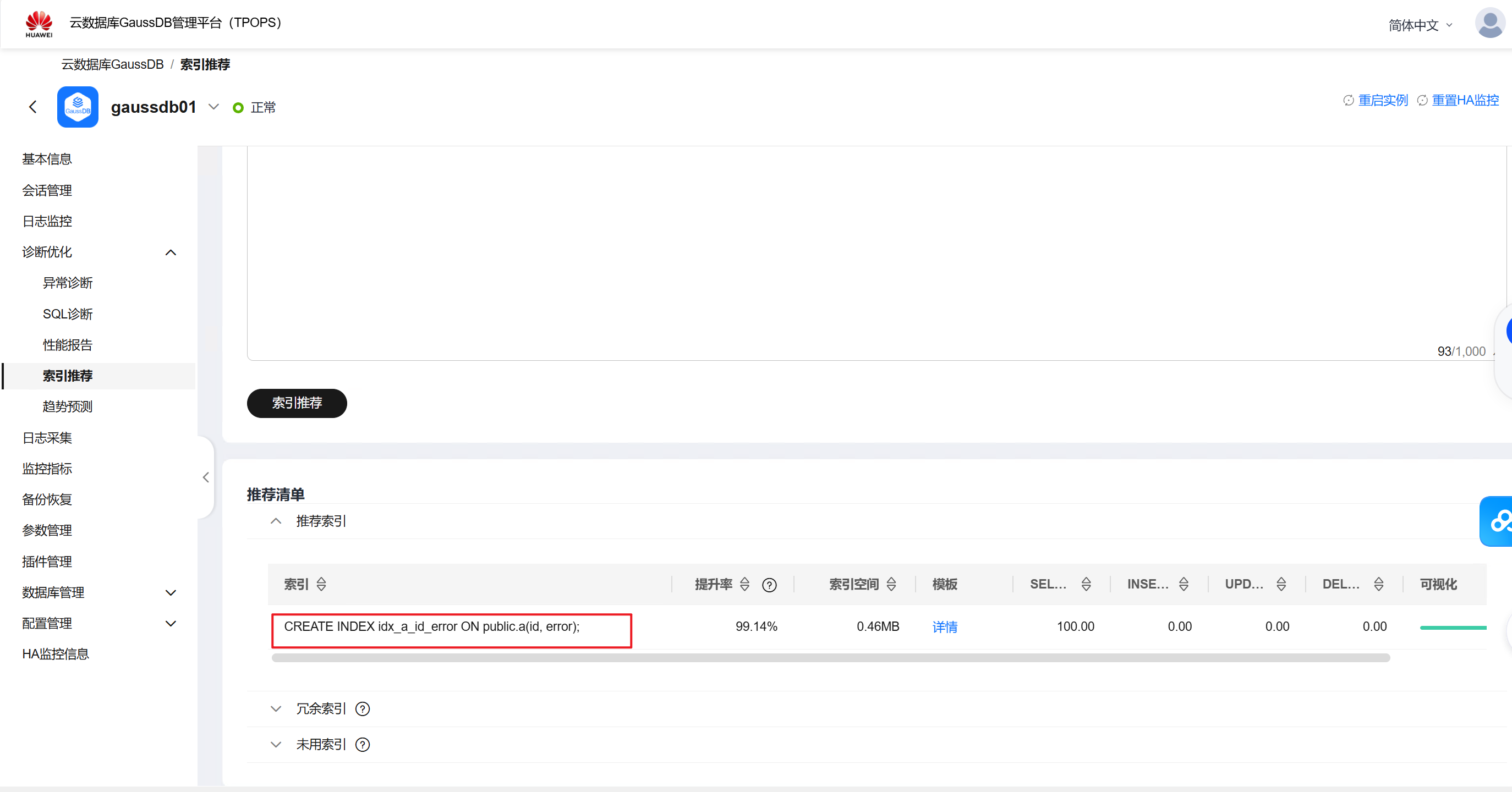Click the help icon next to 提升率

pos(769,585)
